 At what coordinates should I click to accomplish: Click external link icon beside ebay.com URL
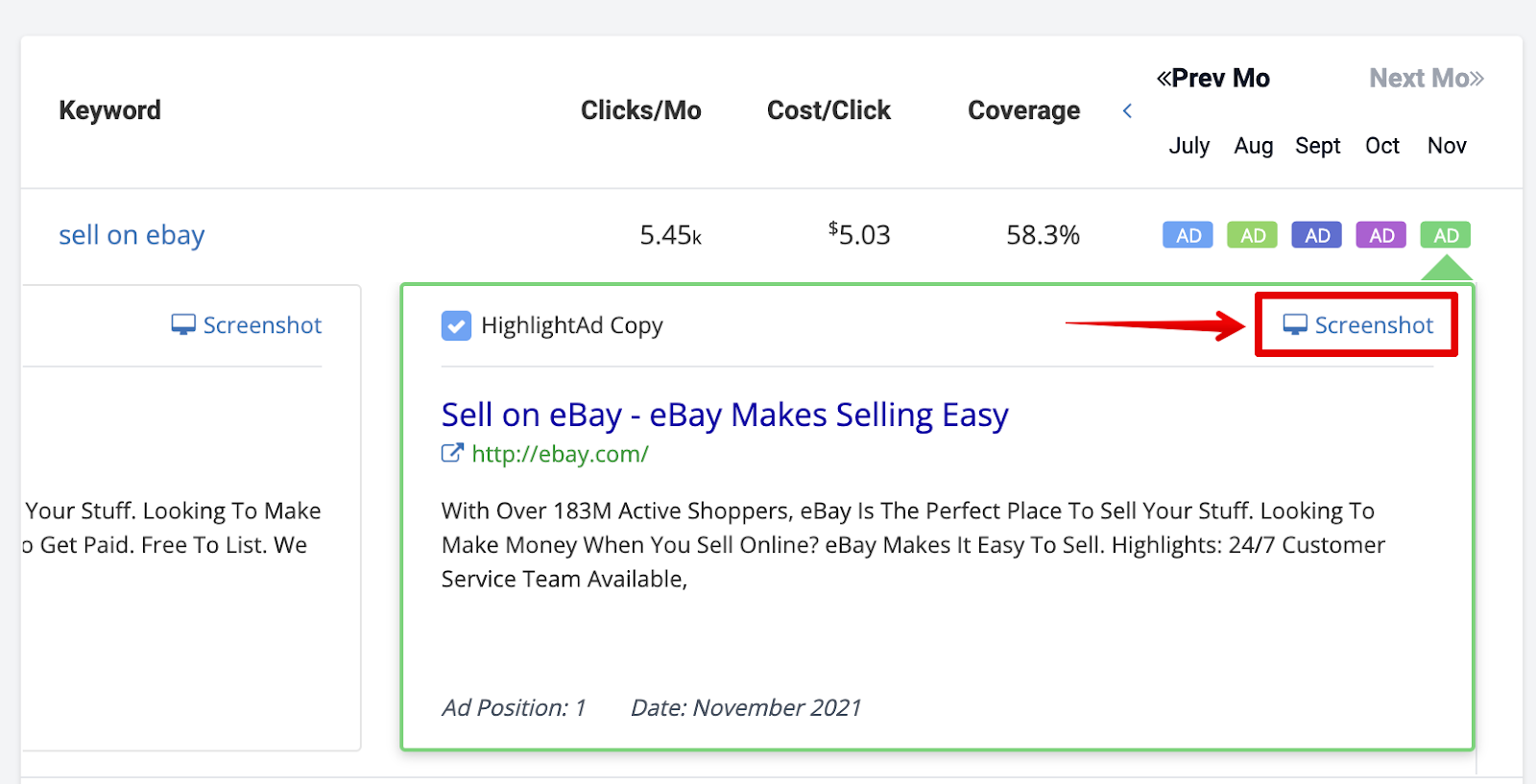(x=452, y=453)
